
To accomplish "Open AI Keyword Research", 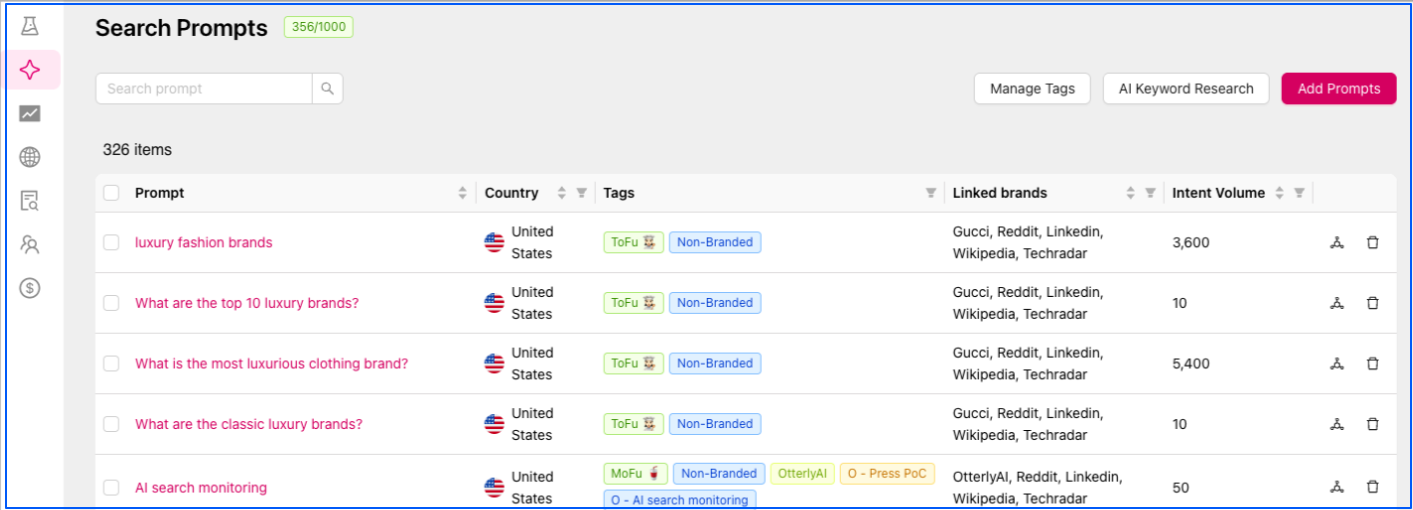I will pos(1186,88).
